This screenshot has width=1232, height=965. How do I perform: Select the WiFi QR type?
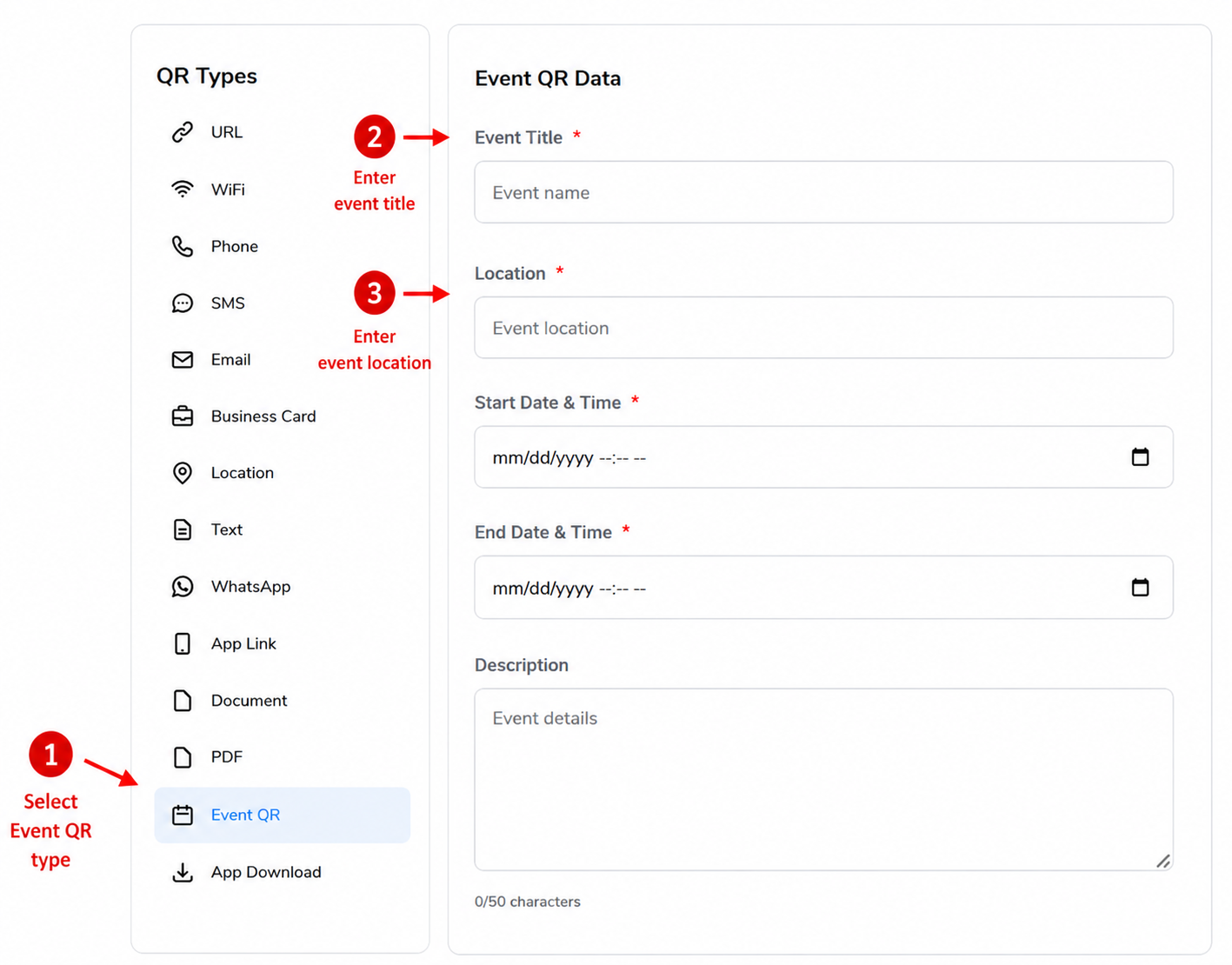click(x=228, y=190)
